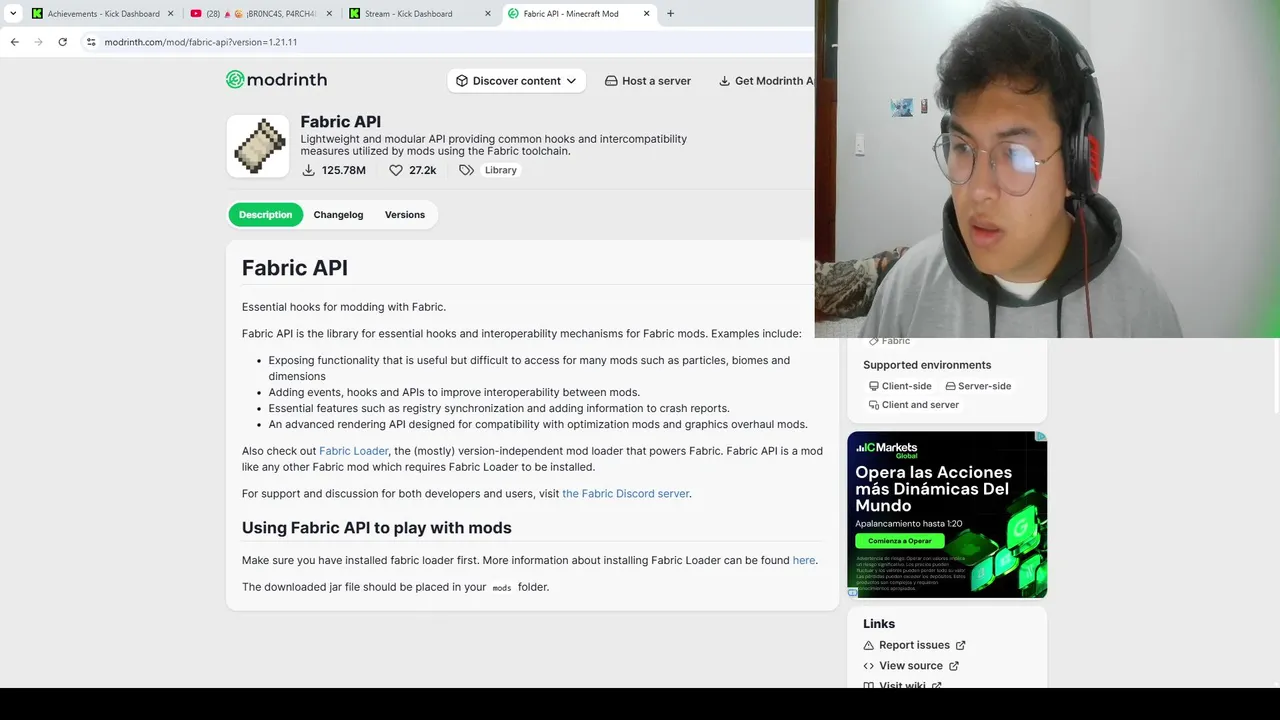Close the YouTube tab

point(329,14)
